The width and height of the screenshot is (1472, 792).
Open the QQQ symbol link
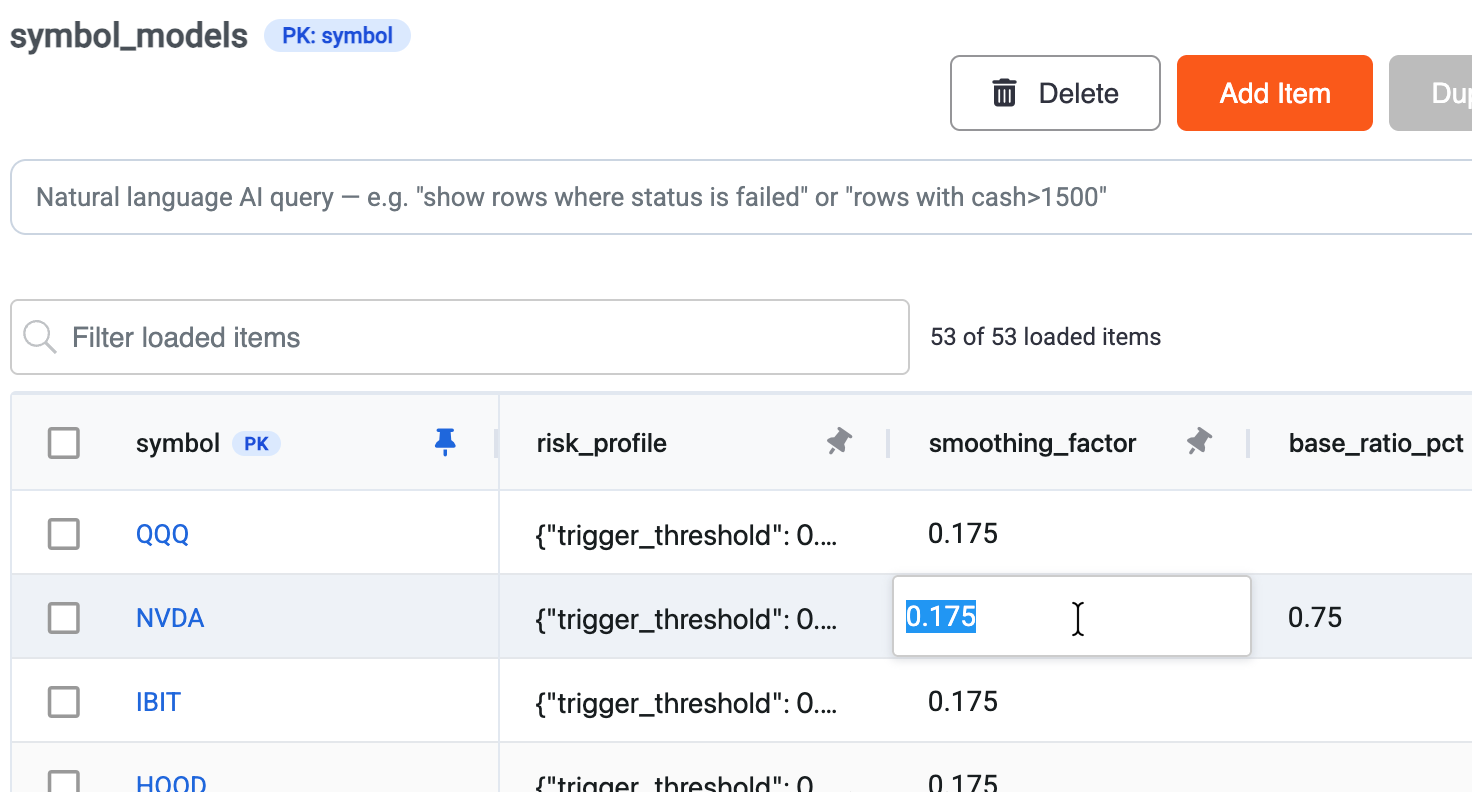(162, 534)
